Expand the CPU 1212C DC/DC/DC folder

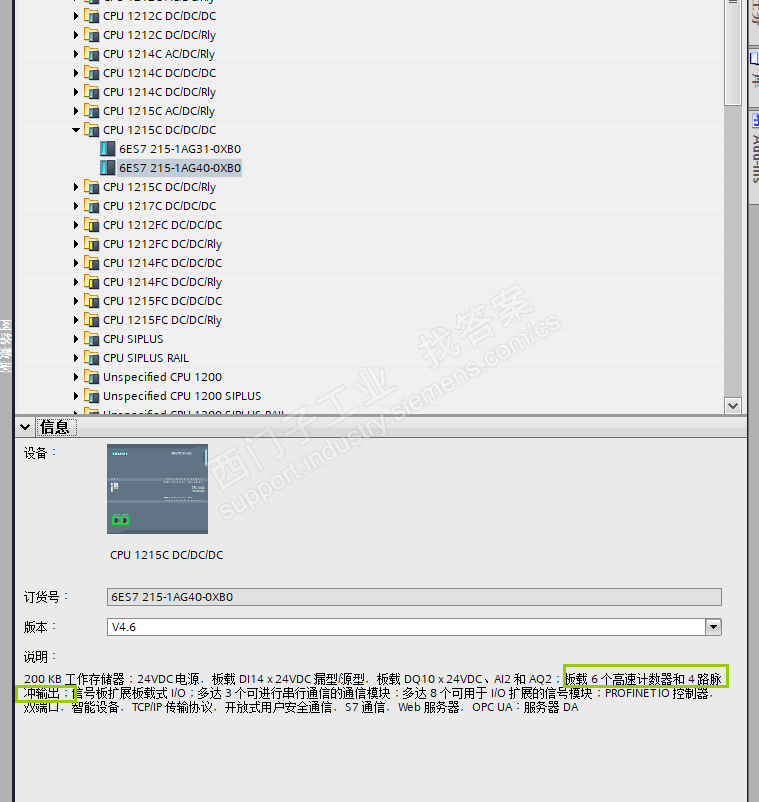pyautogui.click(x=76, y=16)
